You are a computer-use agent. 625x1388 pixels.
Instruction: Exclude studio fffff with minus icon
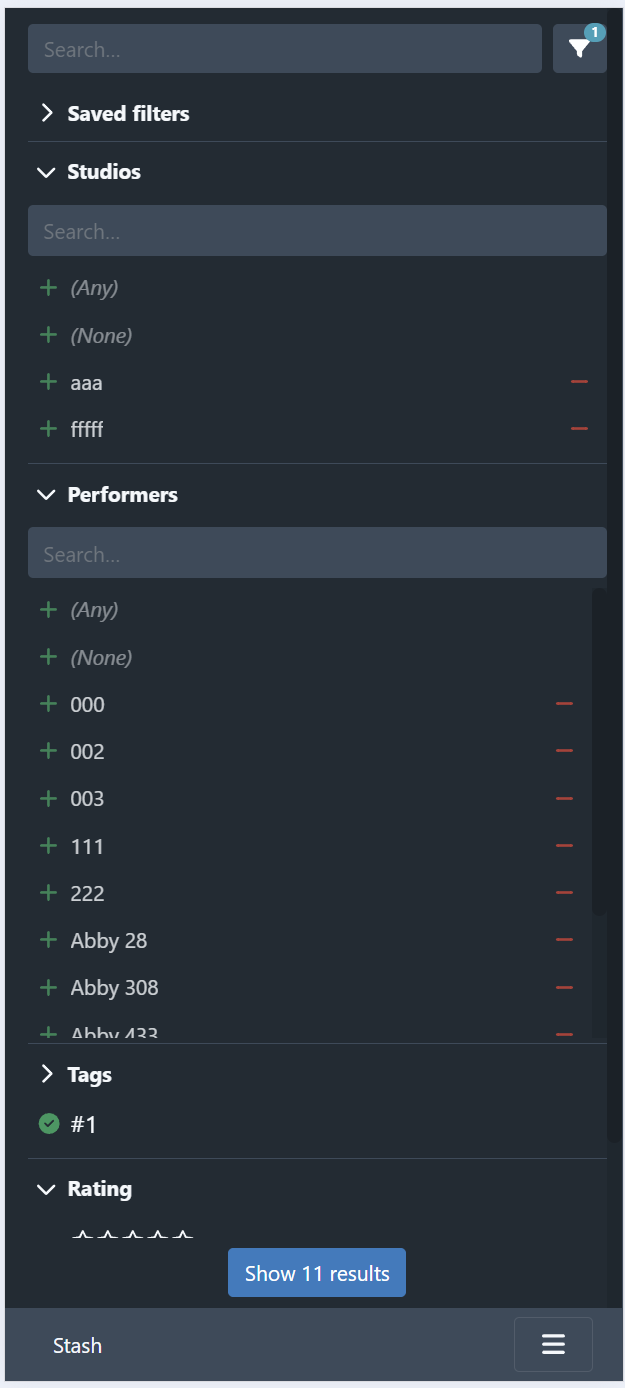coord(579,429)
